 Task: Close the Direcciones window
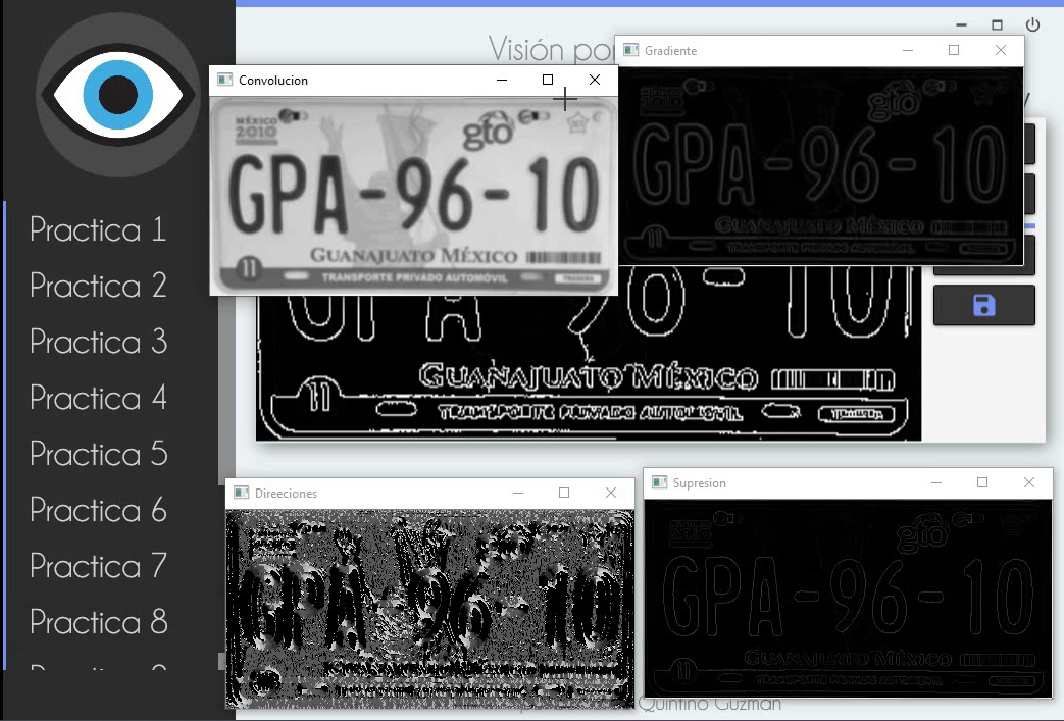611,493
